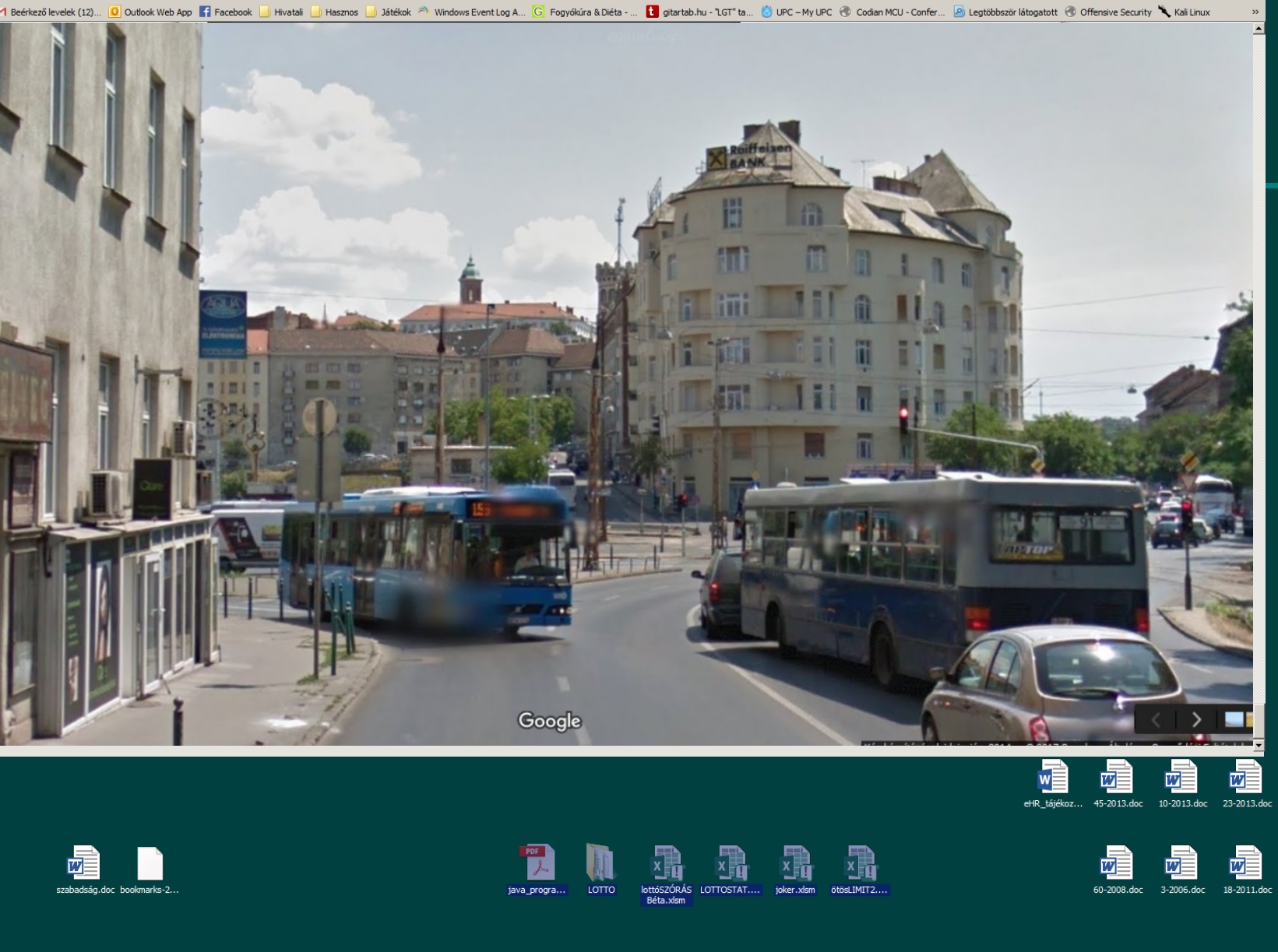1278x952 pixels.
Task: Select the LOTTOSTAT Excel file icon
Action: click(x=731, y=864)
